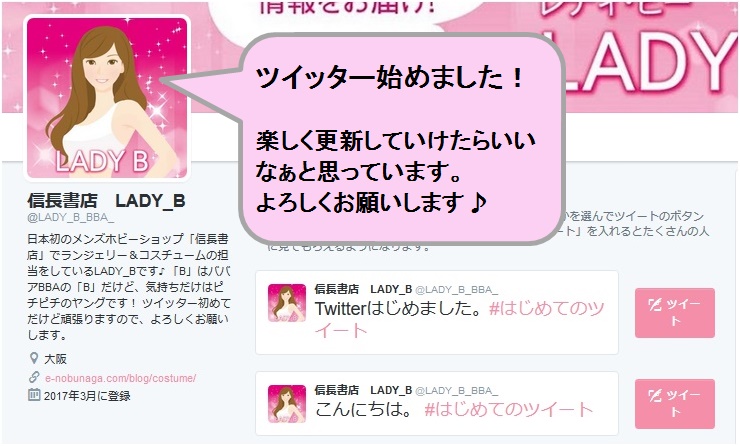Click the ツイート button for Twitterはじめました
This screenshot has width=740, height=446.
pyautogui.click(x=674, y=313)
